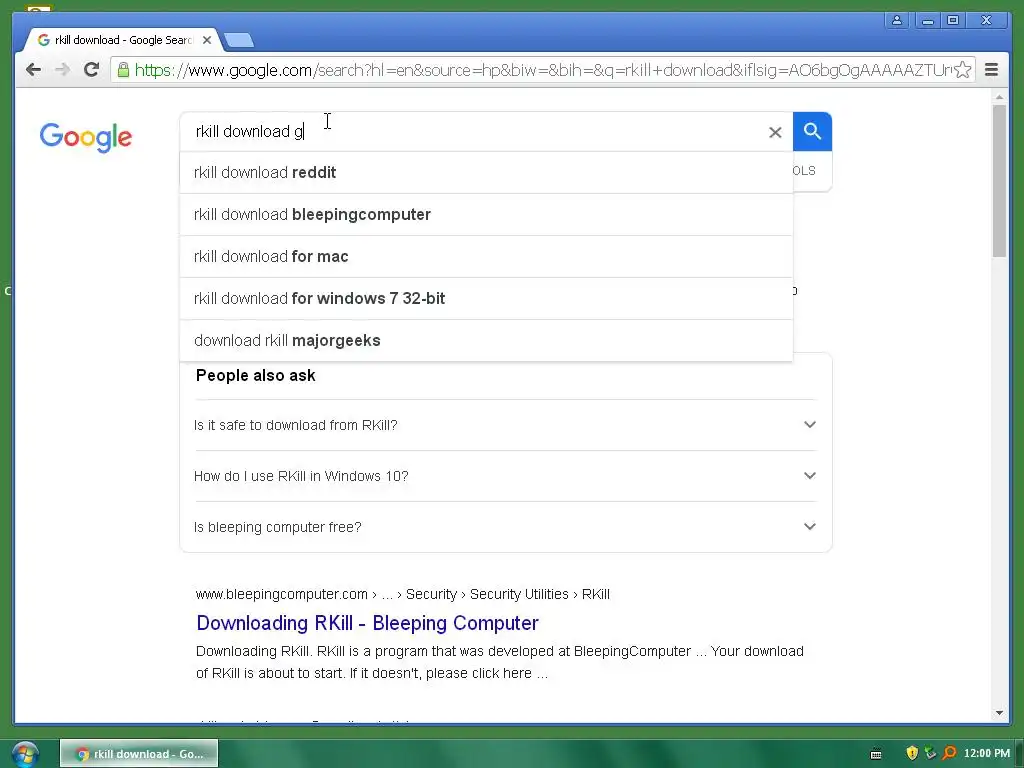Screen dimensions: 1024x768
Task: Open the security shield tray icon
Action: [x=912, y=753]
